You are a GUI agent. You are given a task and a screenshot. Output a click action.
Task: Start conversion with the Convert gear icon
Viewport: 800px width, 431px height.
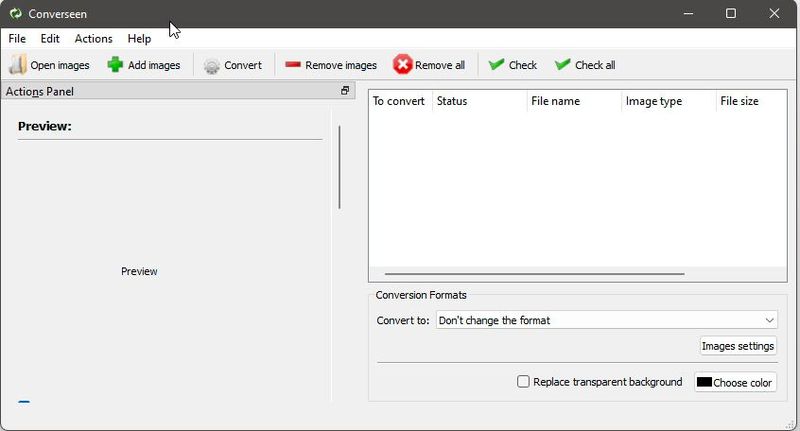(x=211, y=66)
